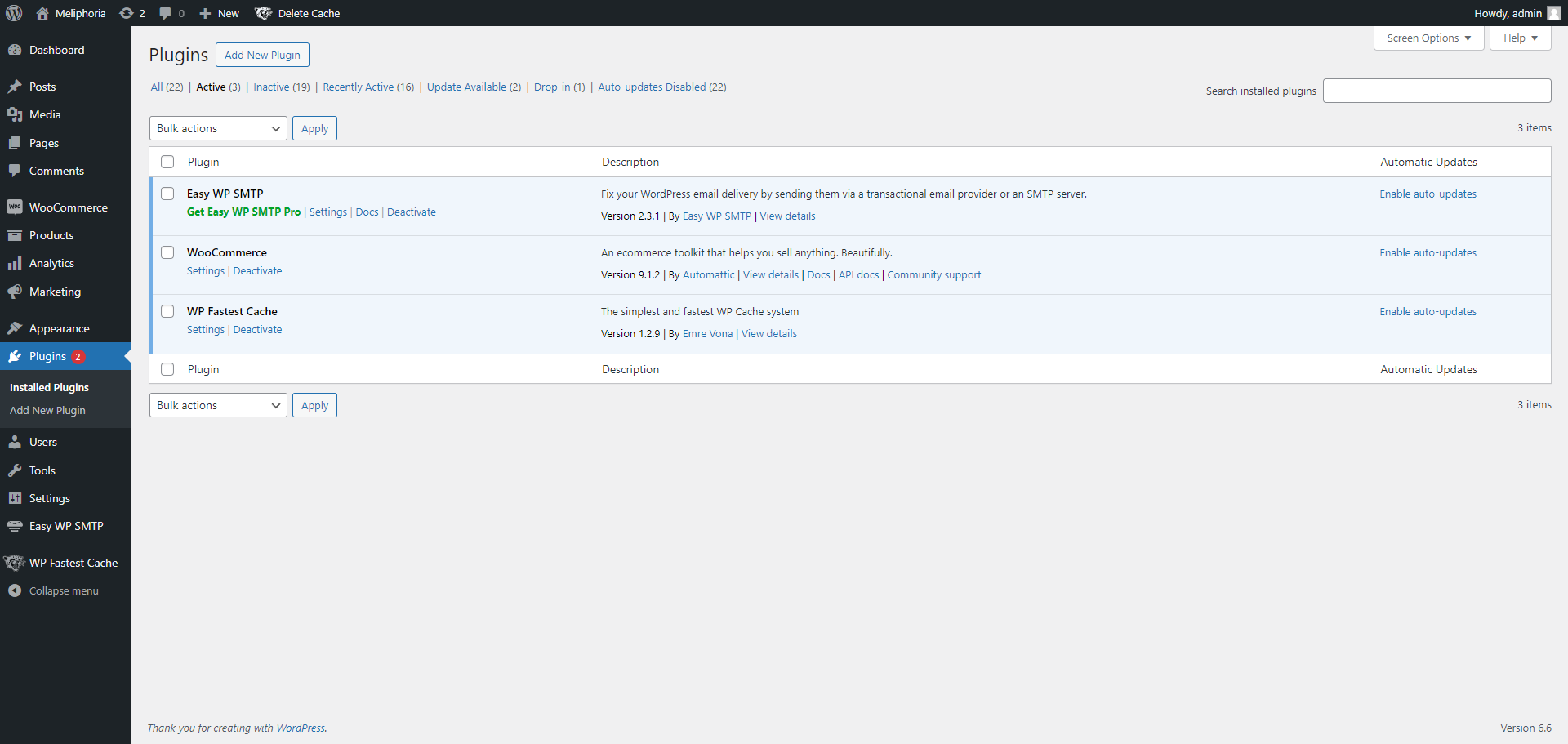Click the bottom Apply button
Image resolution: width=1568 pixels, height=744 pixels.
point(314,405)
